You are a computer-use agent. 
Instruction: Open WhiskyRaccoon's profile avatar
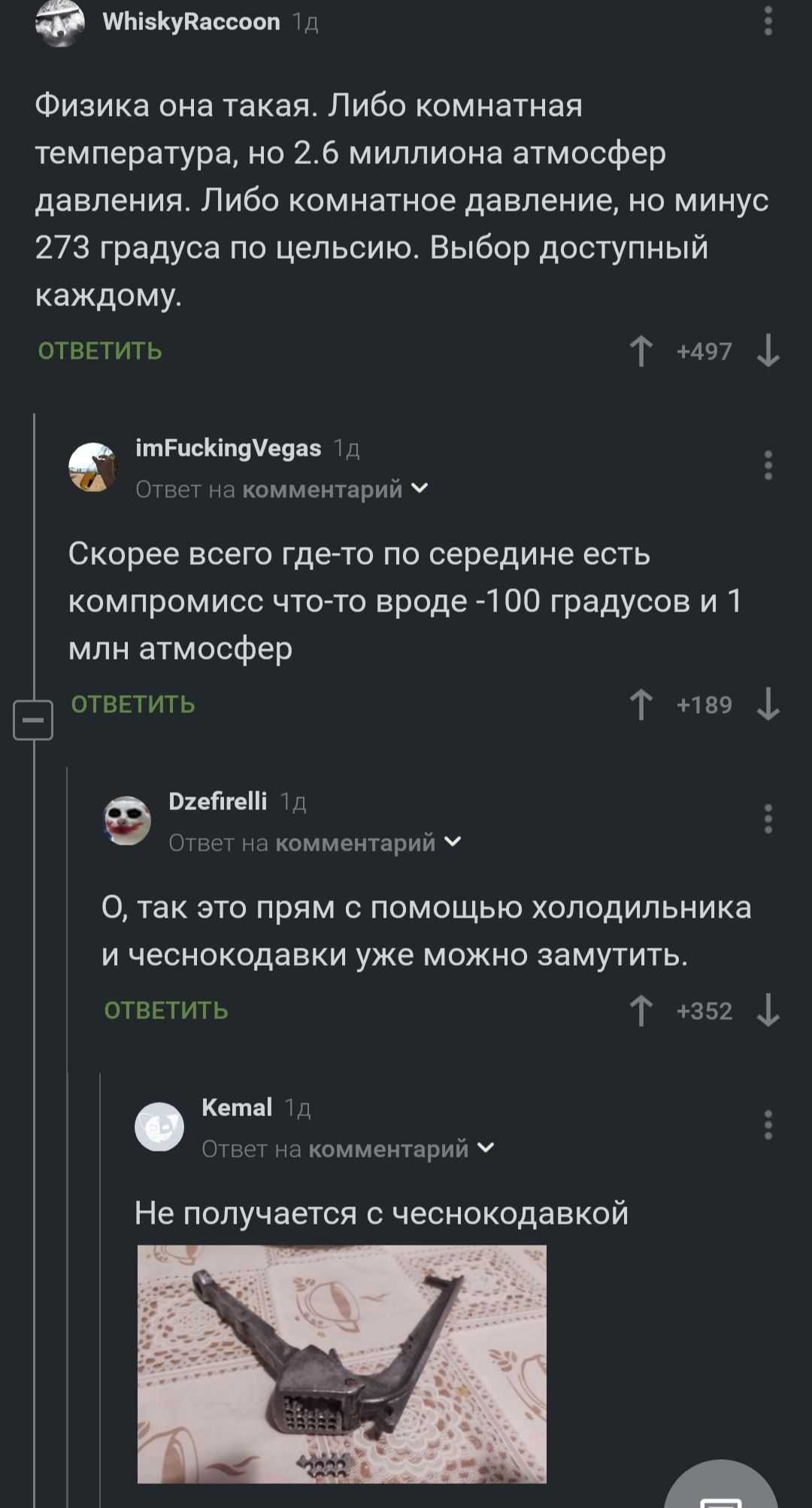60,23
